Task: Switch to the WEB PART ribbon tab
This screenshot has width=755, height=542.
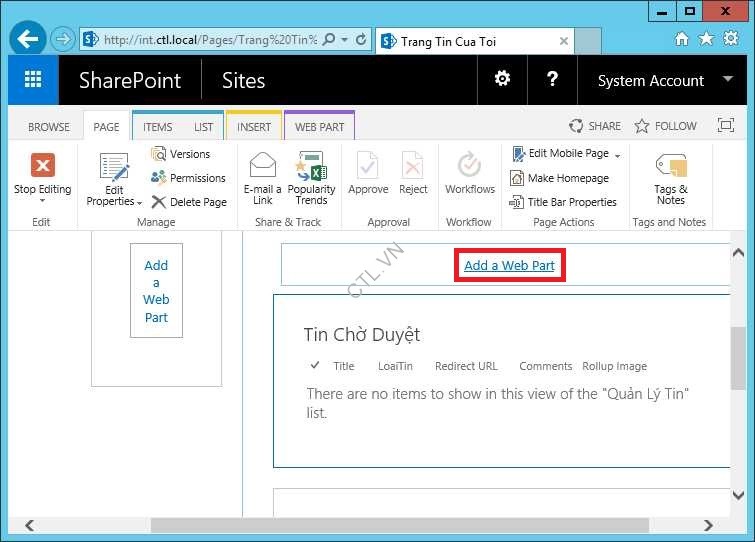Action: click(x=319, y=127)
